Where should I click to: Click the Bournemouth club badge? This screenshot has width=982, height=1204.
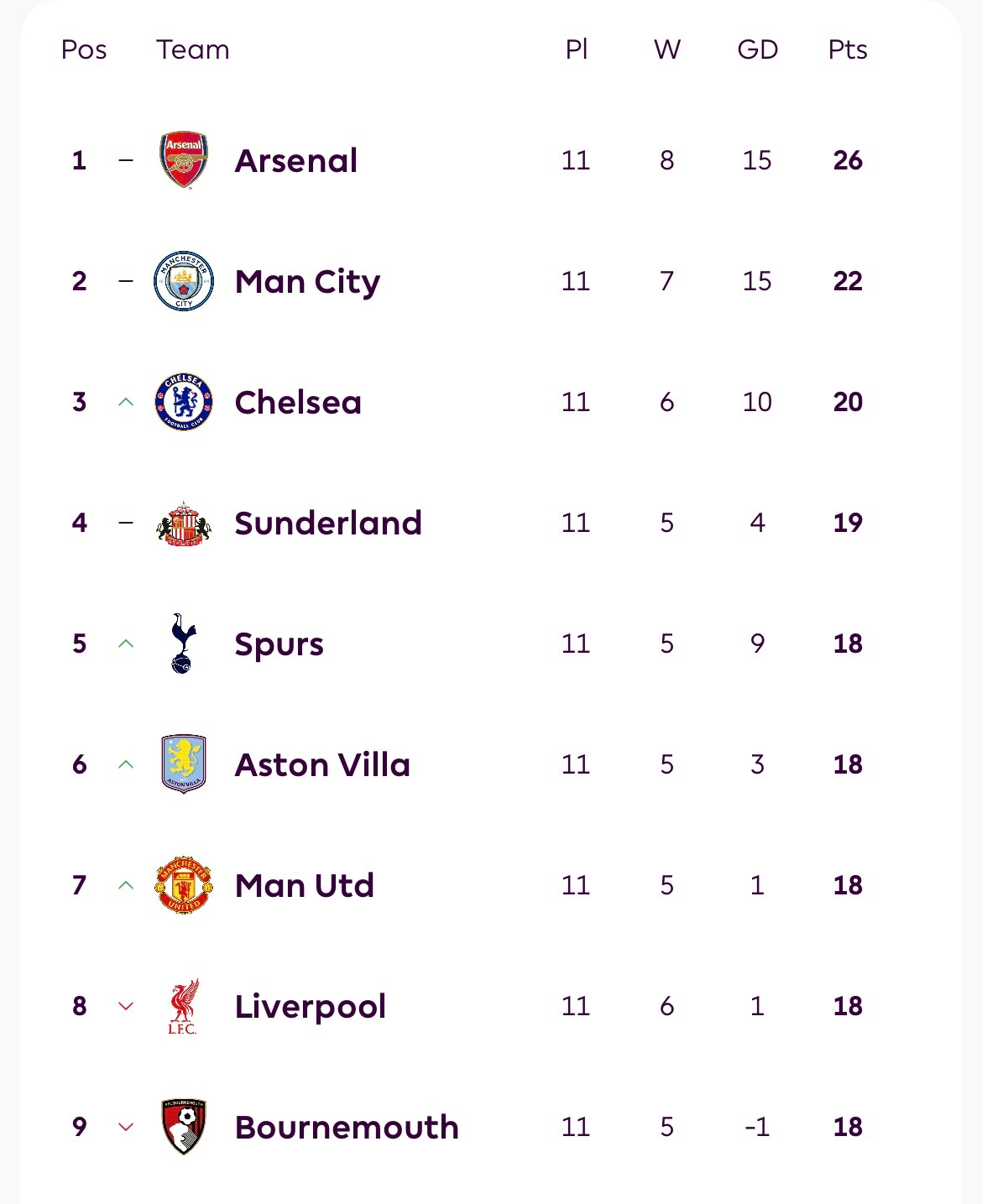184,1127
